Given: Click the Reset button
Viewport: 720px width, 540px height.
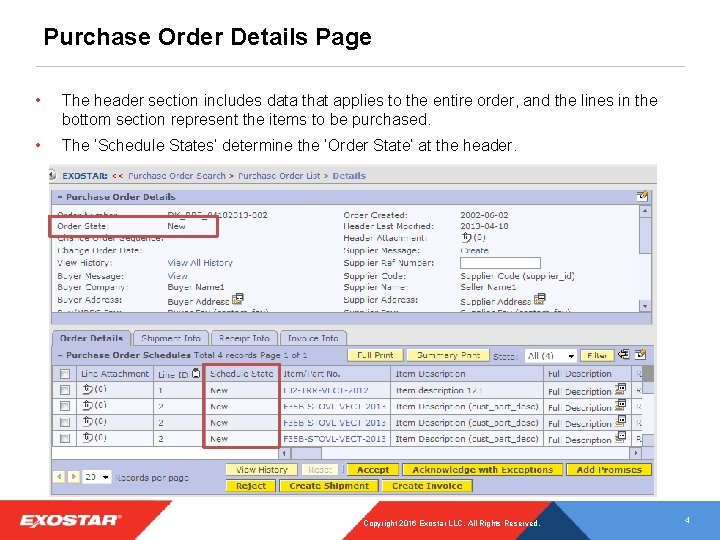Looking at the screenshot, I should [x=320, y=470].
